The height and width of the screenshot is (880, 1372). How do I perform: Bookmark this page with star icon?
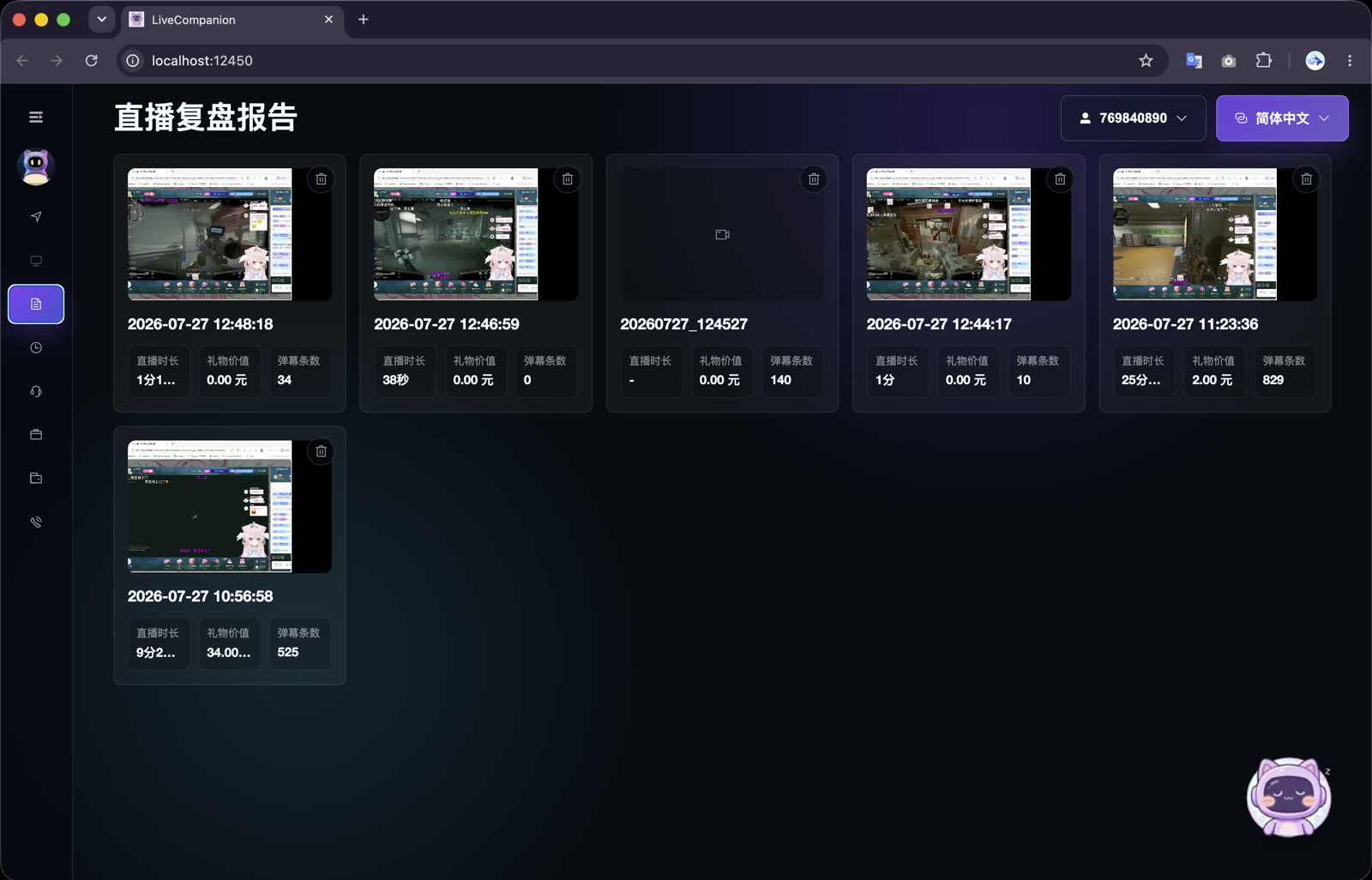point(1146,61)
